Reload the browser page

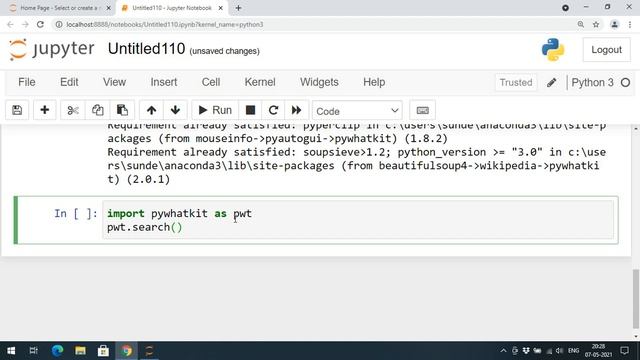[x=40, y=24]
